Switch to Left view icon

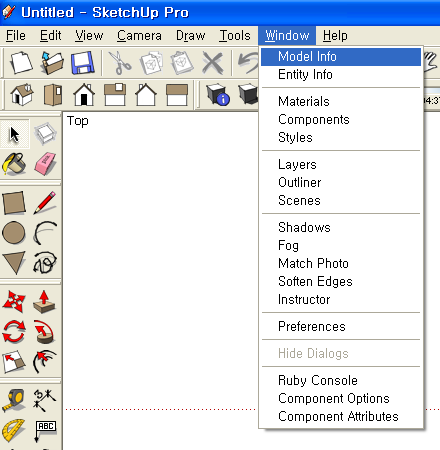(x=177, y=94)
